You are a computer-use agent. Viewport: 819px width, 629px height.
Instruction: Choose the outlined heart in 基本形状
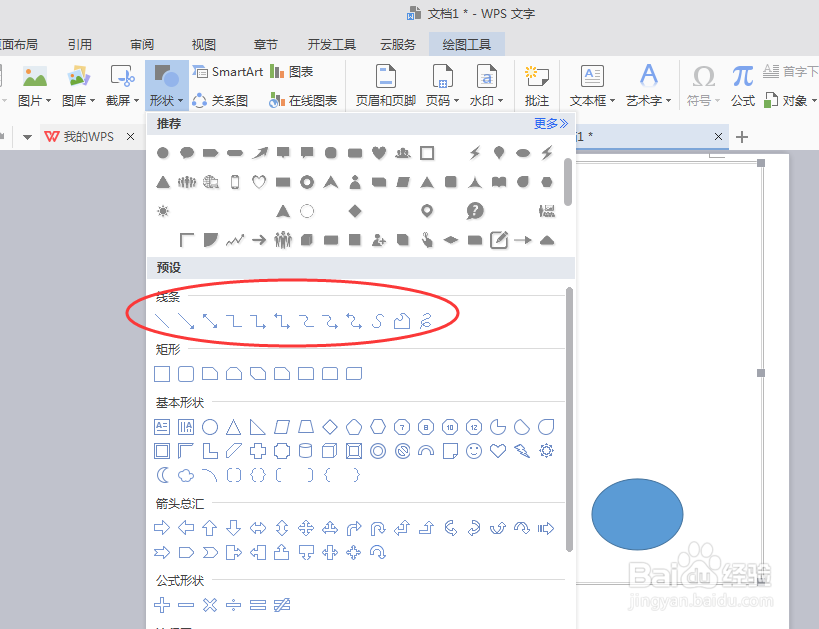click(498, 451)
